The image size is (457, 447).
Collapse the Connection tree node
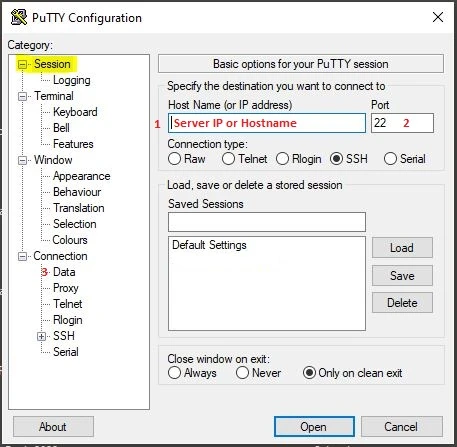pos(22,256)
